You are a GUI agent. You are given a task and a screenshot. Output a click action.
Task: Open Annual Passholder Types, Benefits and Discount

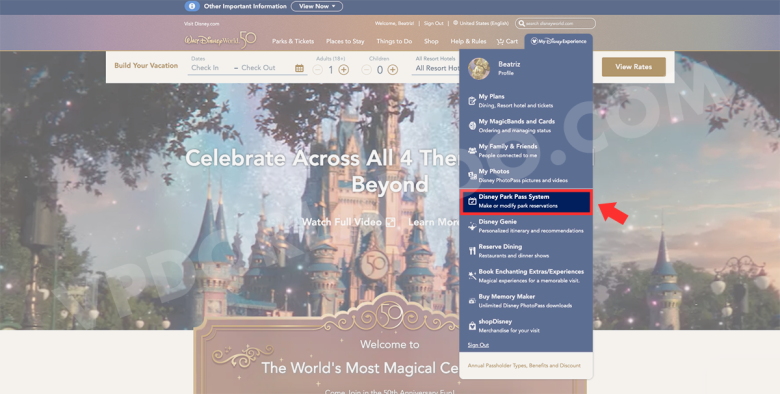(x=524, y=365)
